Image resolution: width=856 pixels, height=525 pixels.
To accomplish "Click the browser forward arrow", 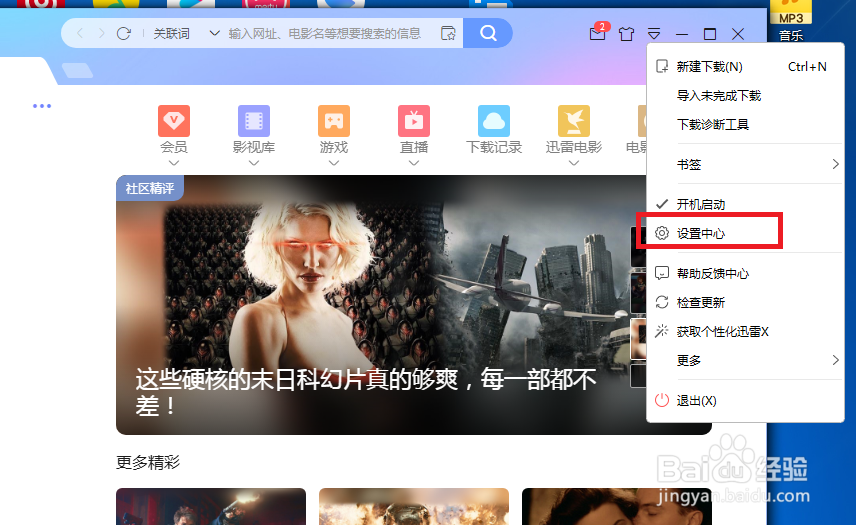I will [102, 34].
